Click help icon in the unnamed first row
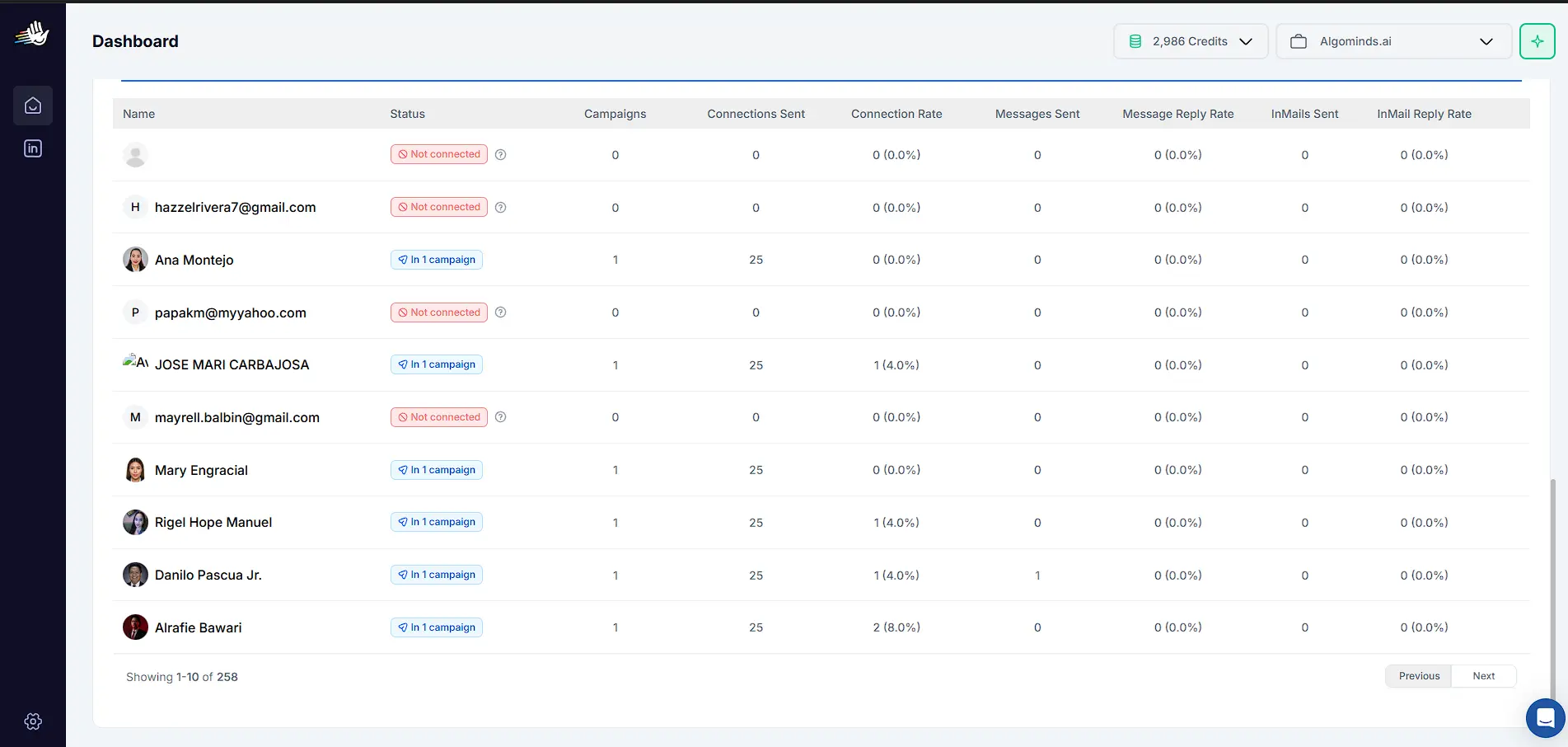 pos(500,154)
